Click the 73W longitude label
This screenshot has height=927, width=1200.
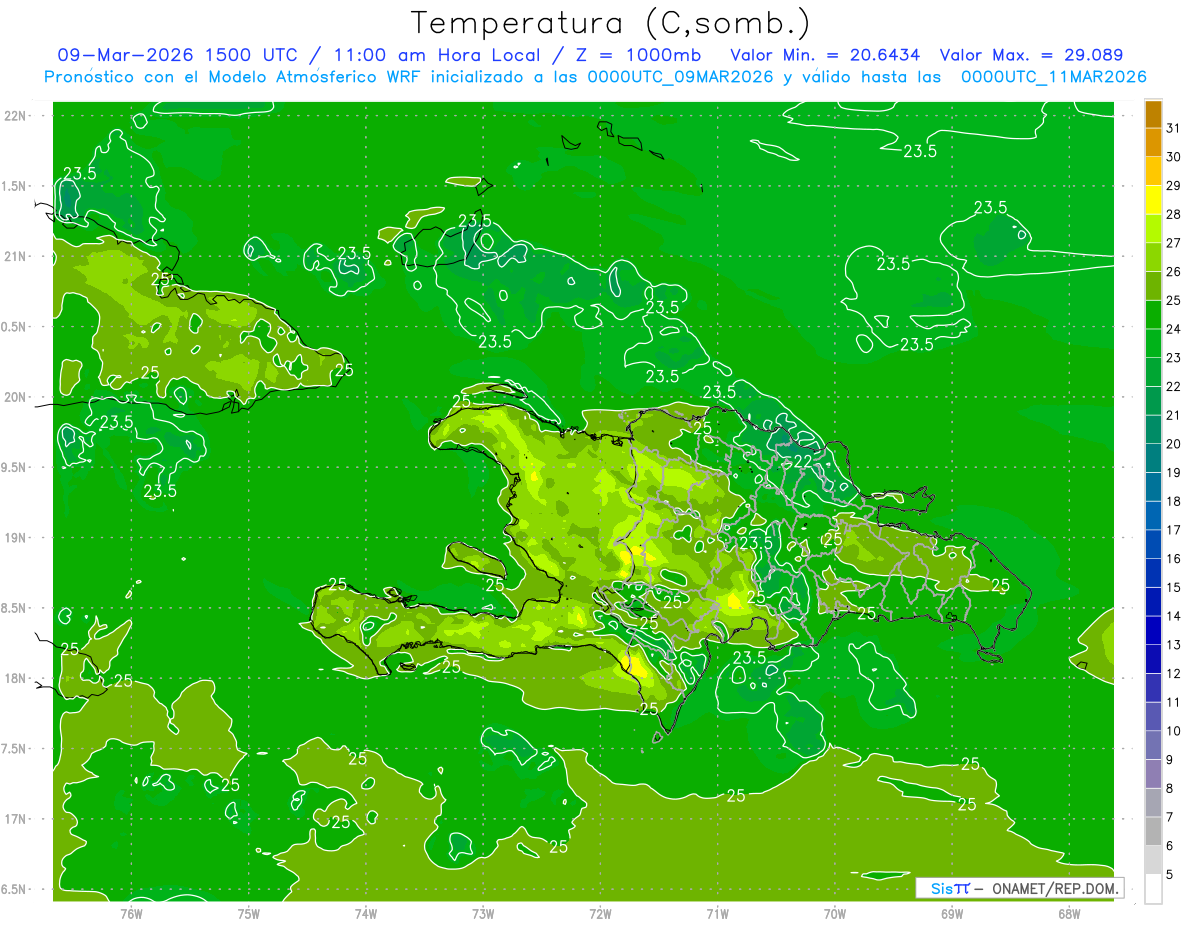tap(483, 914)
